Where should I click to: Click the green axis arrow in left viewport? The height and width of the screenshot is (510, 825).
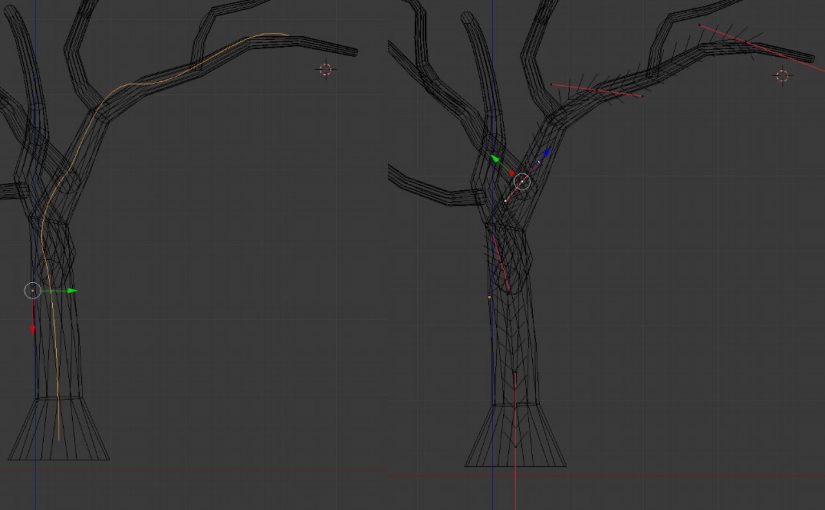[72, 291]
